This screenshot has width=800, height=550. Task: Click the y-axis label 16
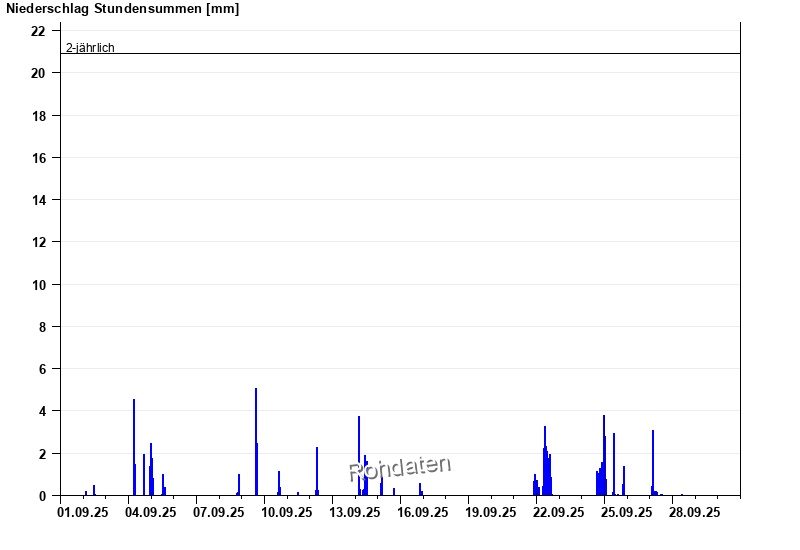tap(38, 158)
